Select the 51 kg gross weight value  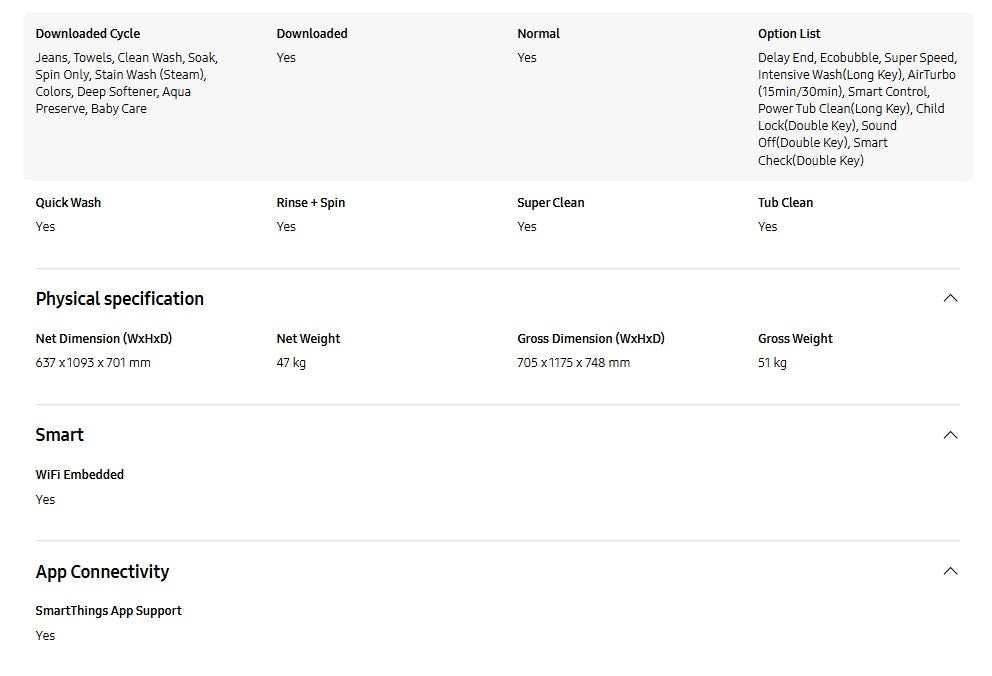772,363
